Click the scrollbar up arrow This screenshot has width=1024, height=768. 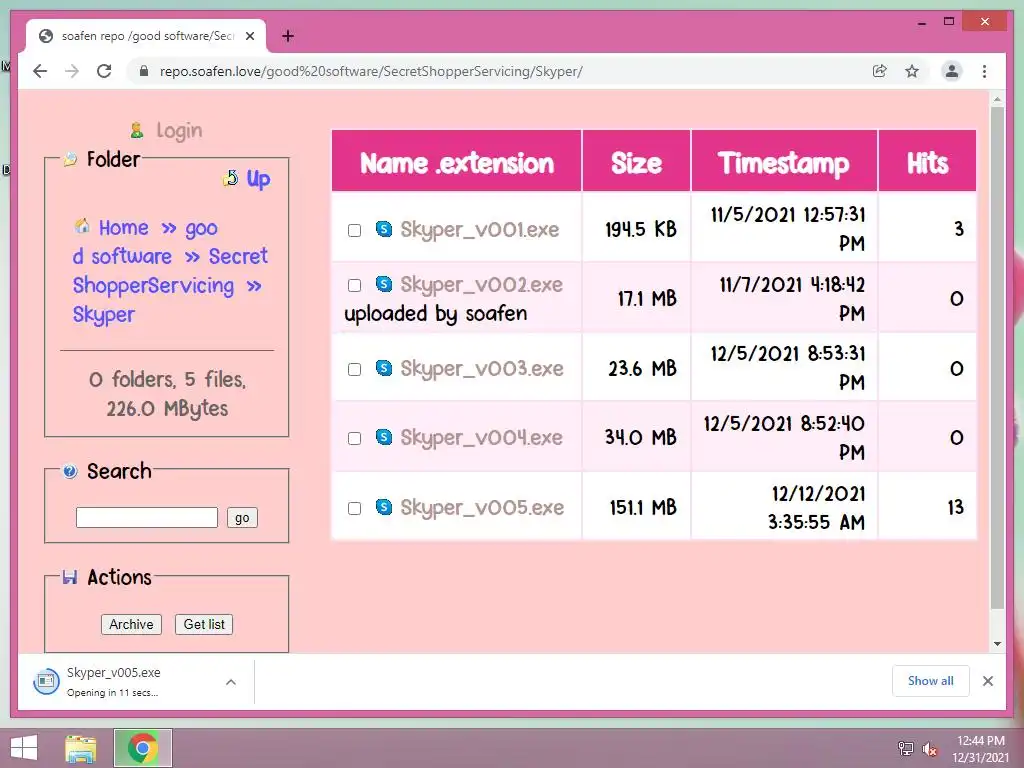click(997, 100)
